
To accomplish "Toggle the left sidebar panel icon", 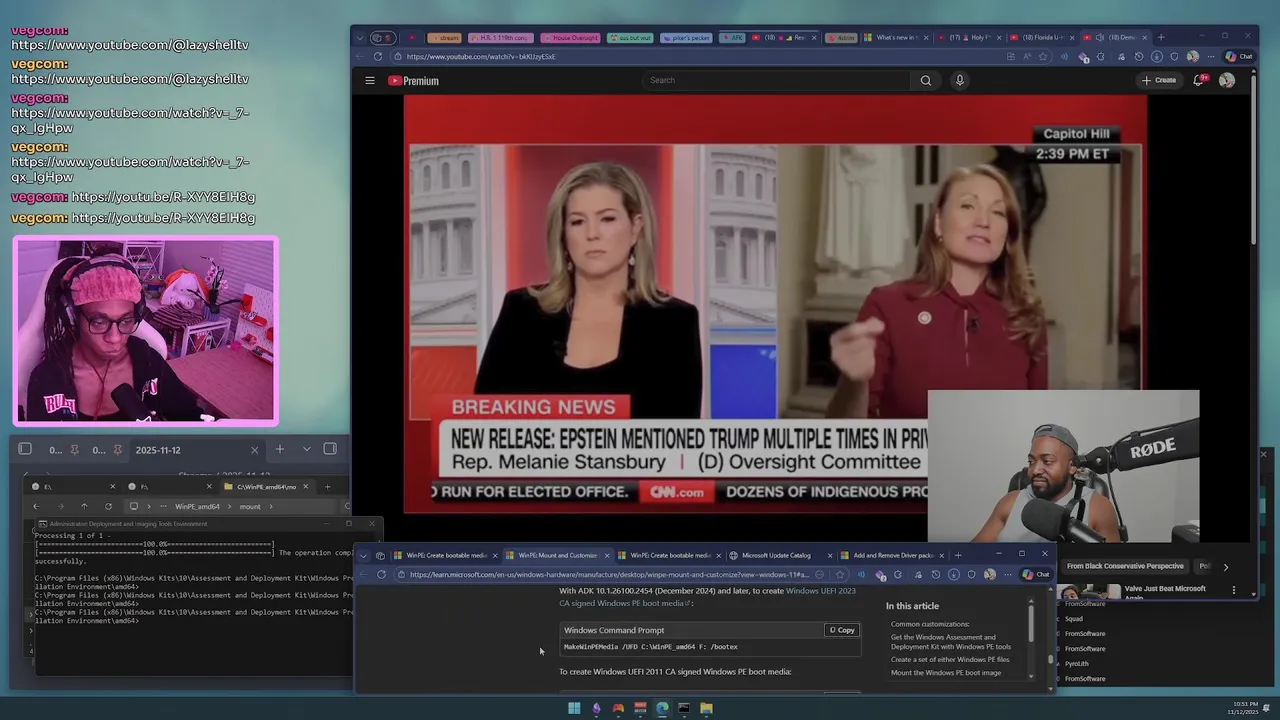I will [x=25, y=449].
